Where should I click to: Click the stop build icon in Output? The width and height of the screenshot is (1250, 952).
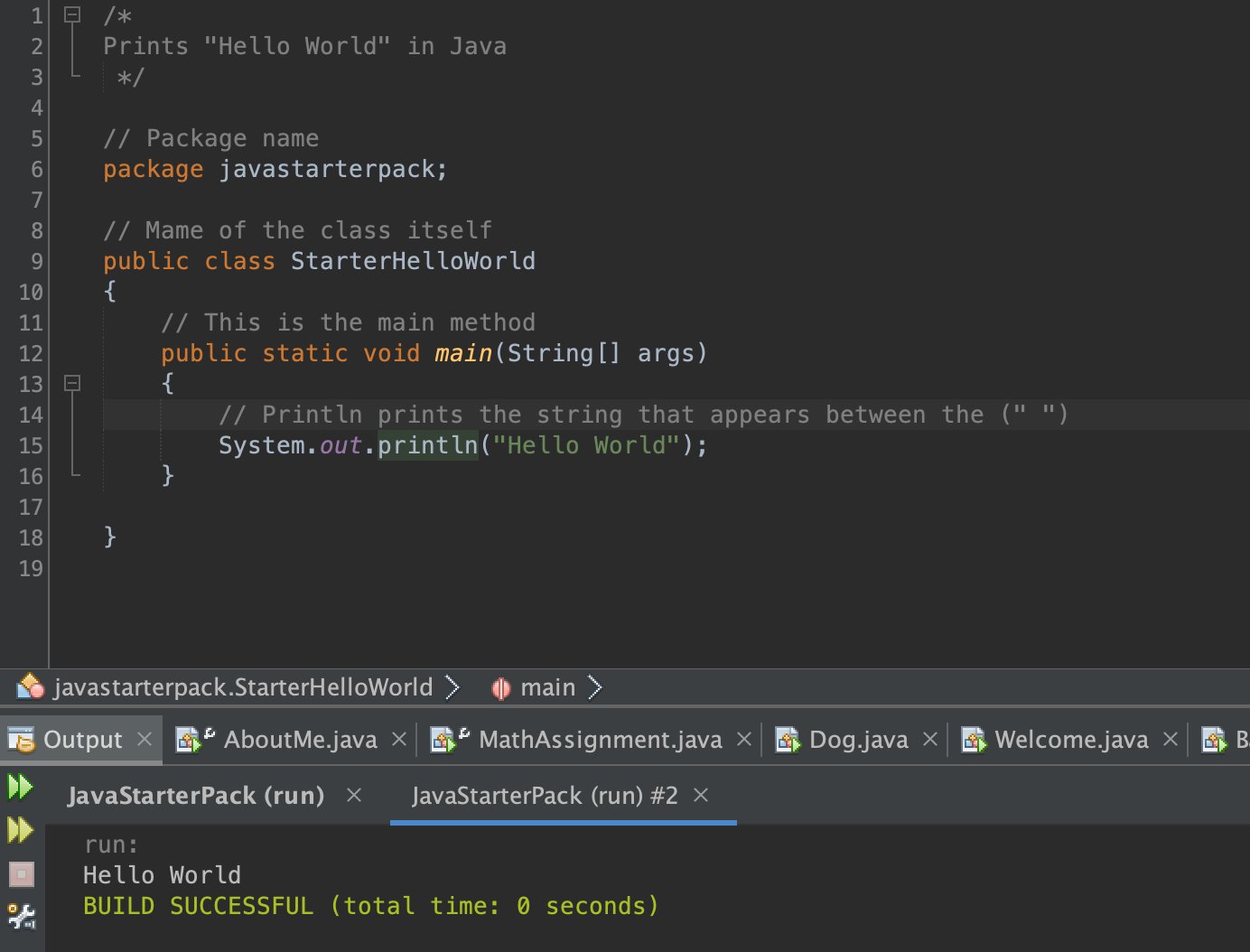[21, 874]
